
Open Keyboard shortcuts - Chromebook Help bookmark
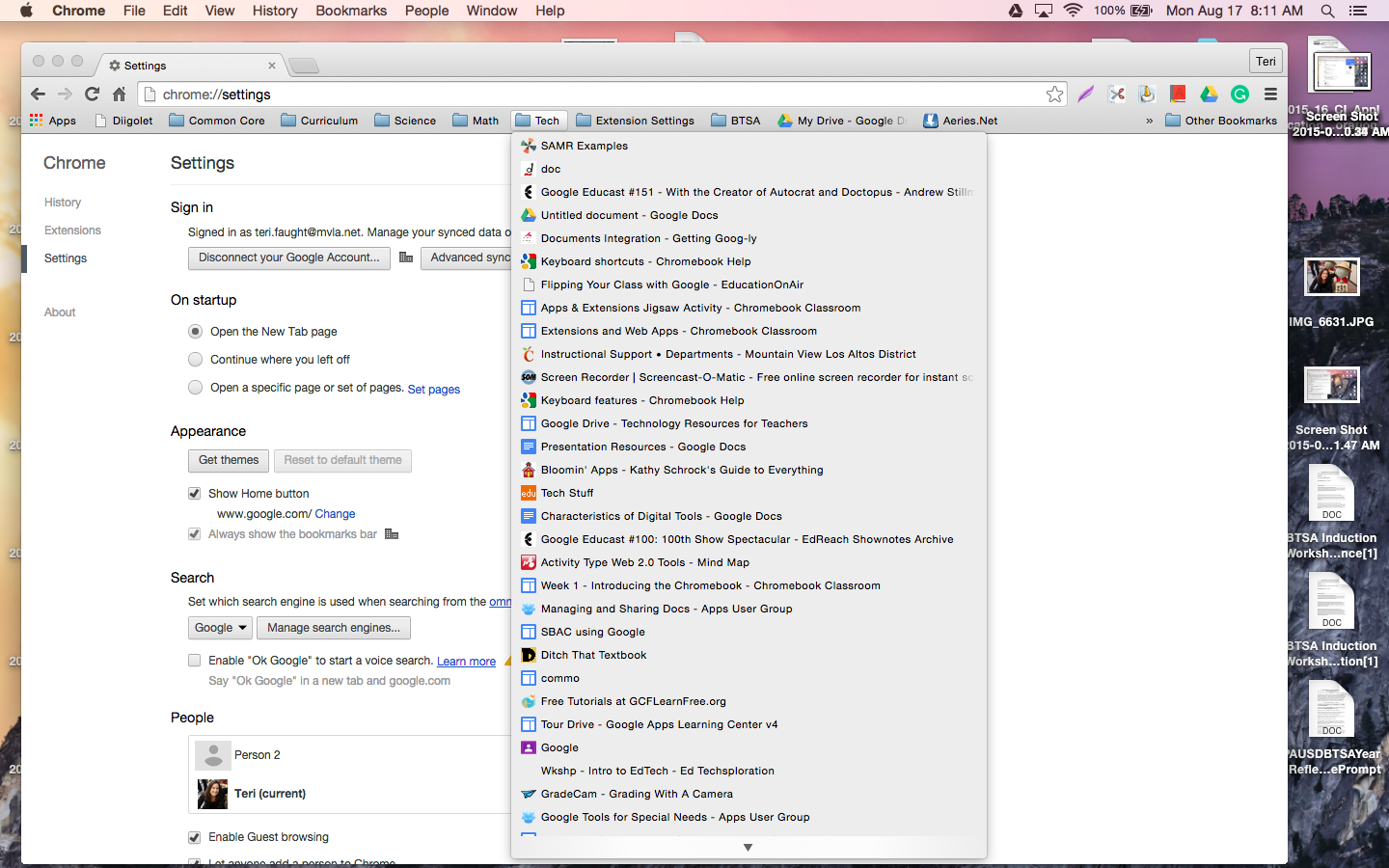(x=749, y=261)
